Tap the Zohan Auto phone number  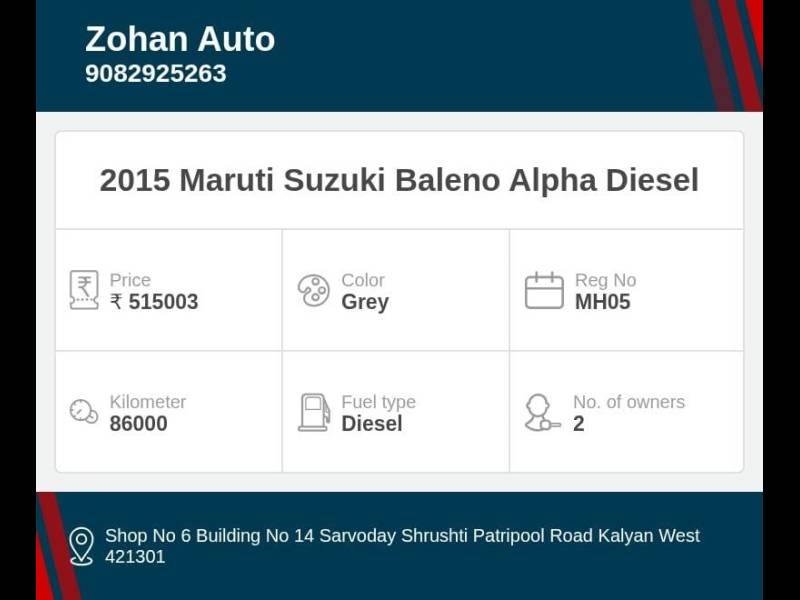155,73
